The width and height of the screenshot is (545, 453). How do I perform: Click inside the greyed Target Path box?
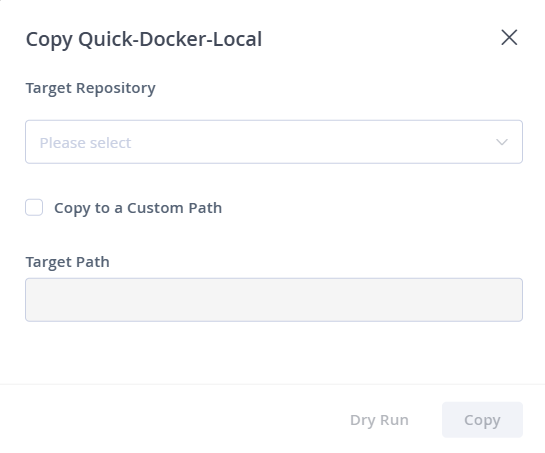tap(274, 300)
